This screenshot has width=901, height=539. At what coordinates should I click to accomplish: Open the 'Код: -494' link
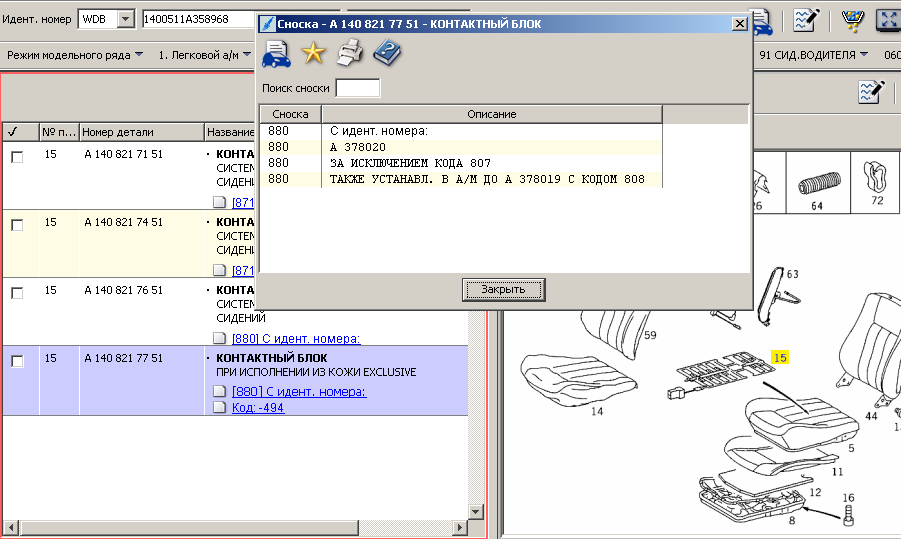pos(258,408)
